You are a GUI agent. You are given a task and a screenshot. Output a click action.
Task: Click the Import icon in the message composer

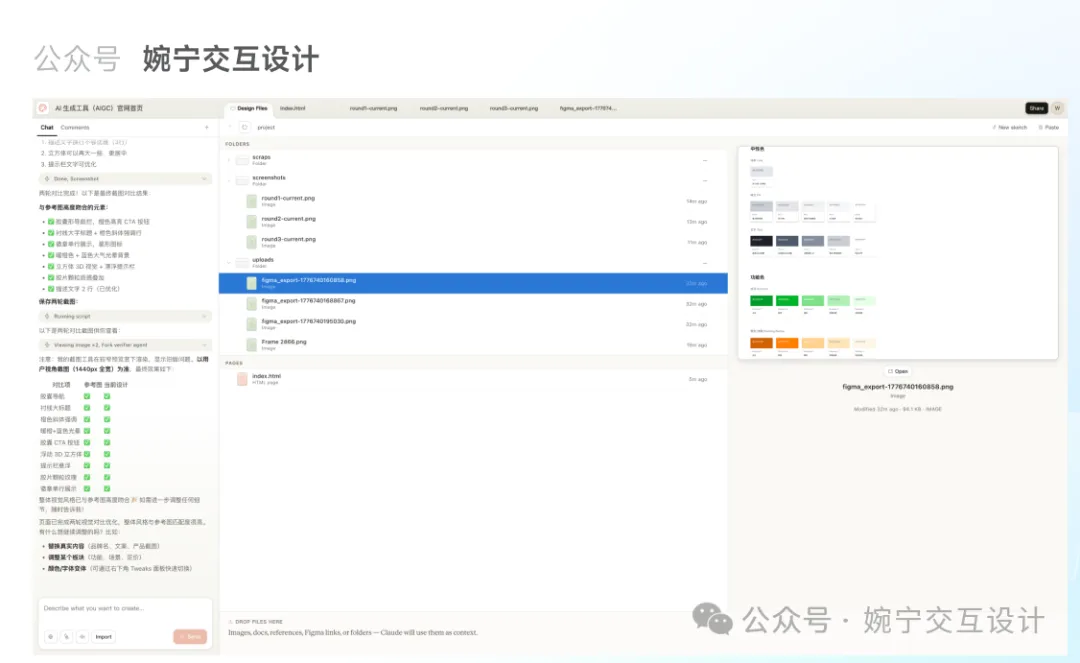click(x=102, y=637)
